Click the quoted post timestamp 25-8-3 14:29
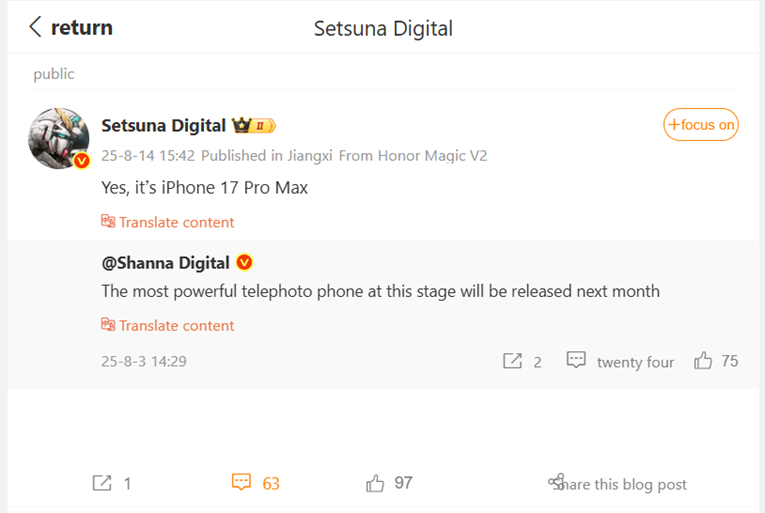This screenshot has width=765, height=513. (144, 361)
